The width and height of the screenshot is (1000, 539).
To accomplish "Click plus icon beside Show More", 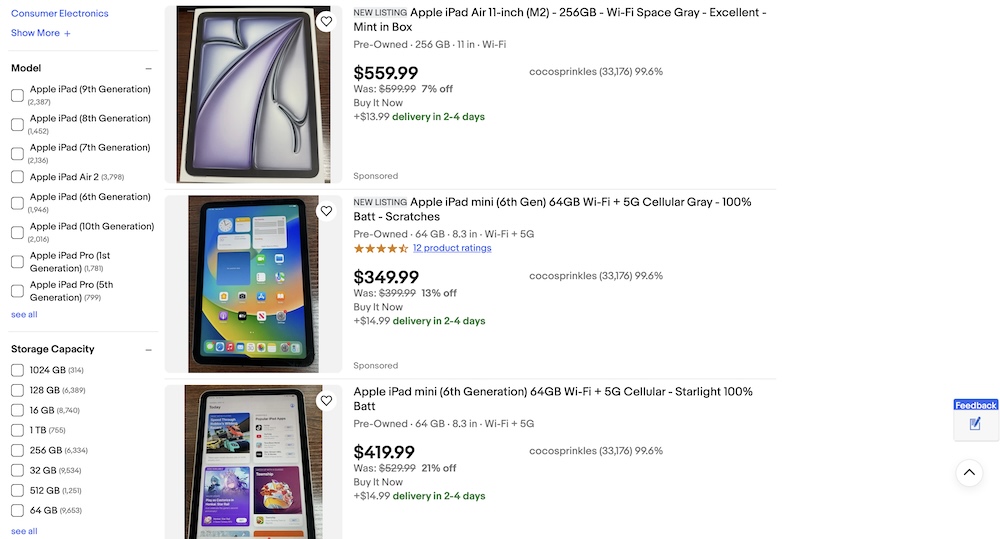I will tap(67, 34).
